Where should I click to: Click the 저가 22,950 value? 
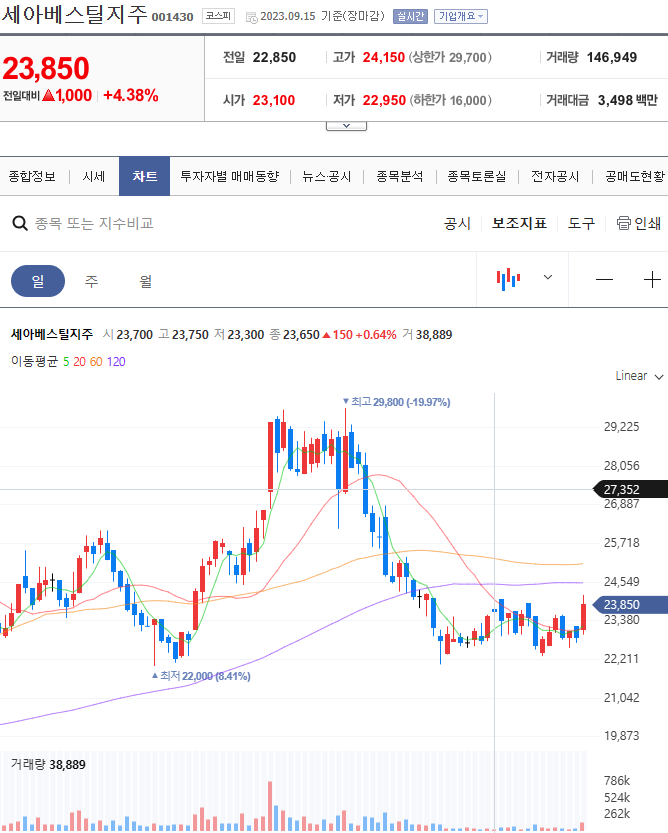(x=384, y=100)
